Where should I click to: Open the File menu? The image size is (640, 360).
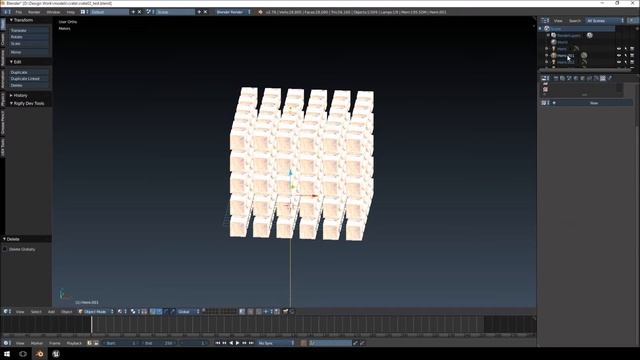click(18, 12)
